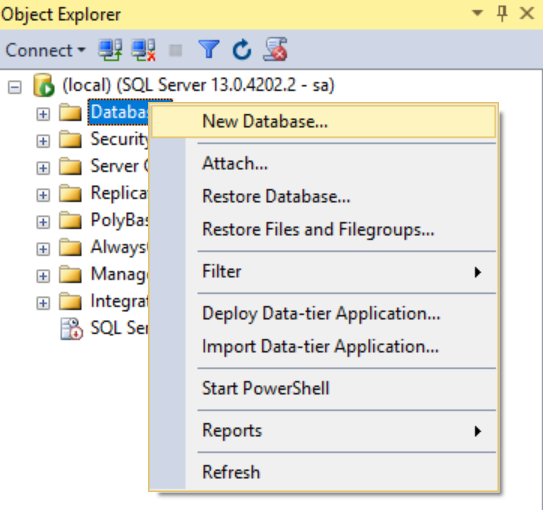Click the Object Explorer title text
The image size is (543, 510).
click(x=61, y=15)
